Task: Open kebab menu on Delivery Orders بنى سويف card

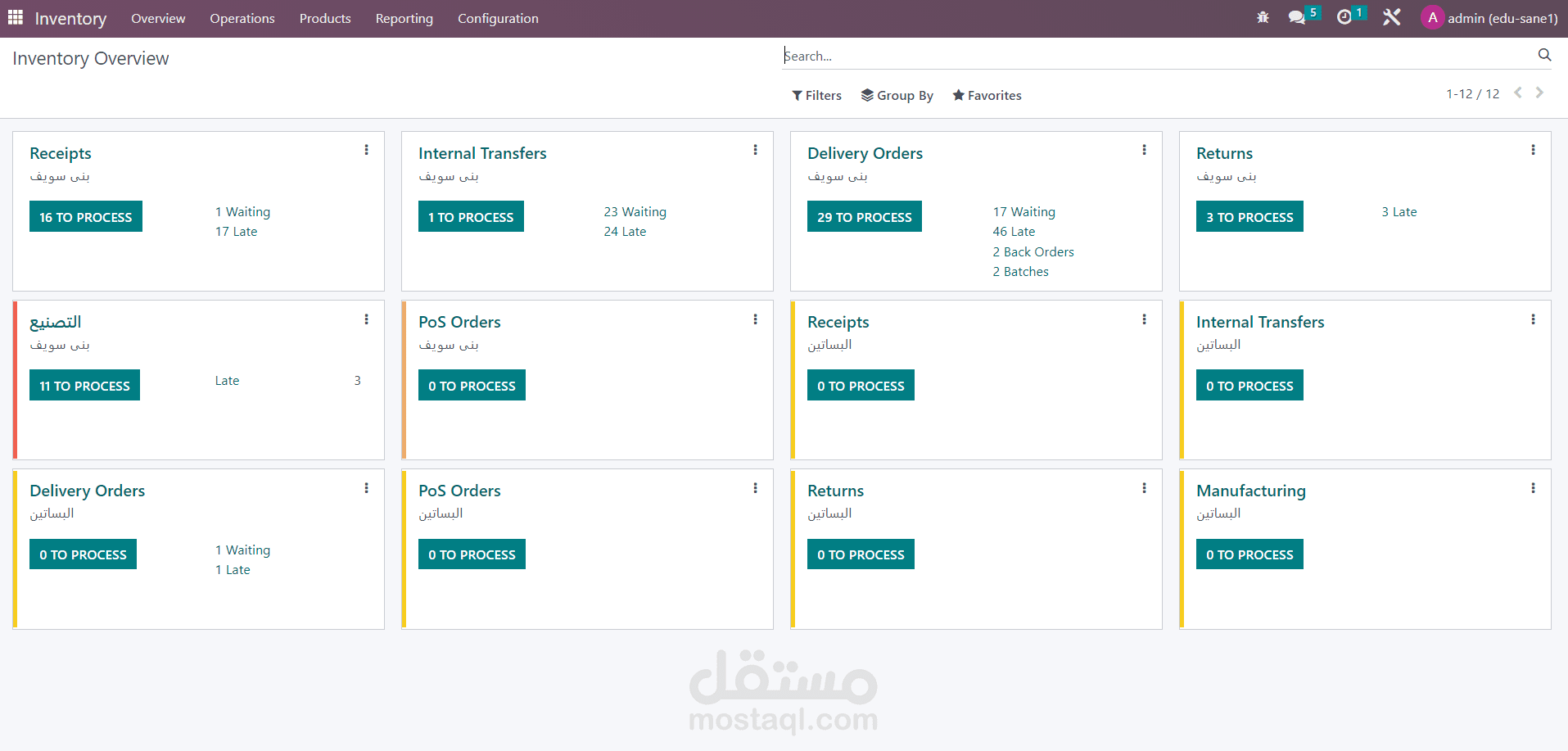Action: [1144, 150]
